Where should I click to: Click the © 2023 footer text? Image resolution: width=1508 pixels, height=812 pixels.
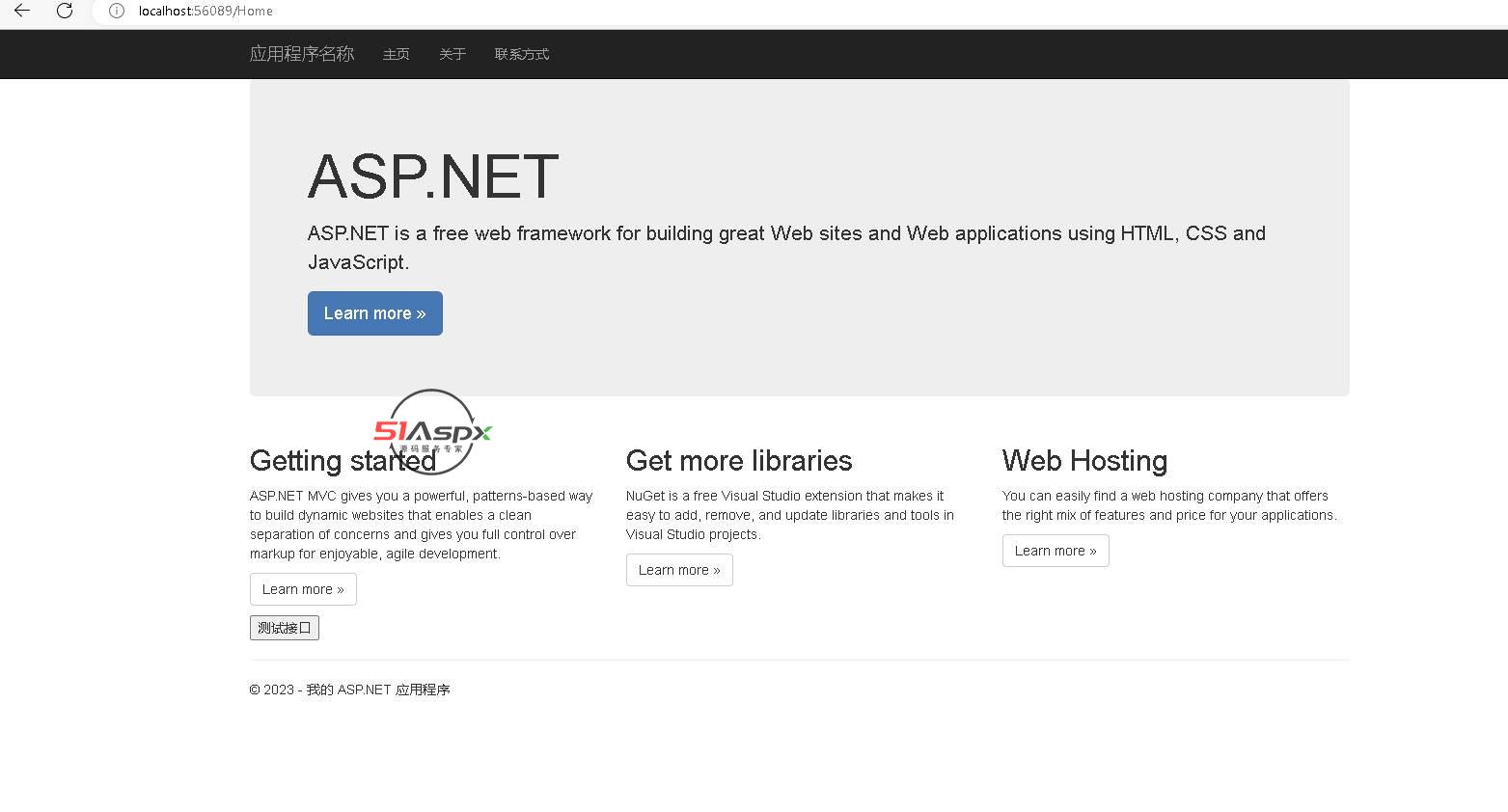350,690
